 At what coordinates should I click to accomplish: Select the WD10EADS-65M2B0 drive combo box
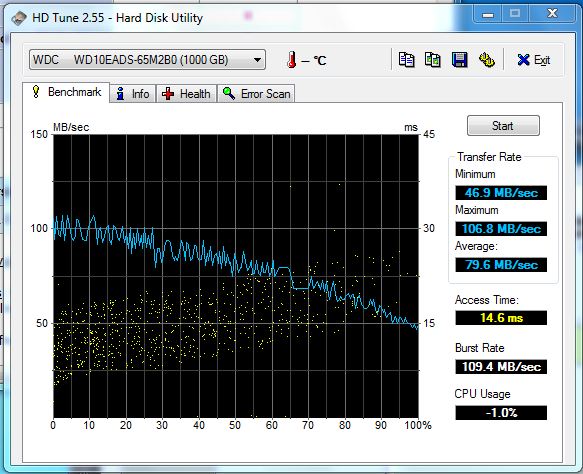pos(147,59)
